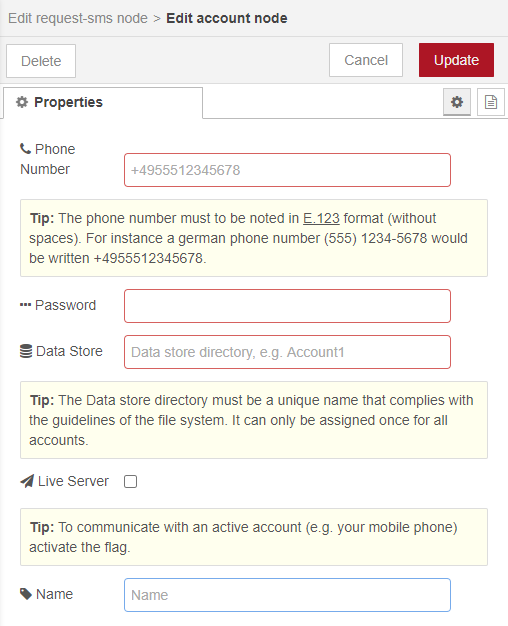Click the tag icon beside Name
Image resolution: width=508 pixels, height=626 pixels.
[x=26, y=594]
